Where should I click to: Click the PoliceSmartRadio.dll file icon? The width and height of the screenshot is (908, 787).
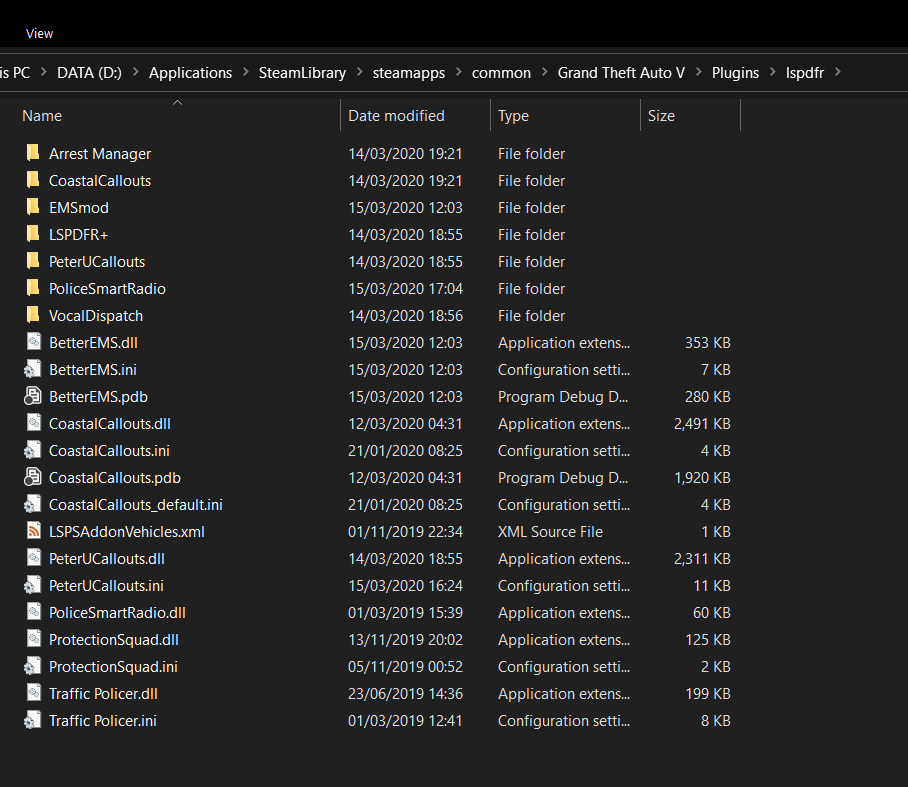coord(34,612)
